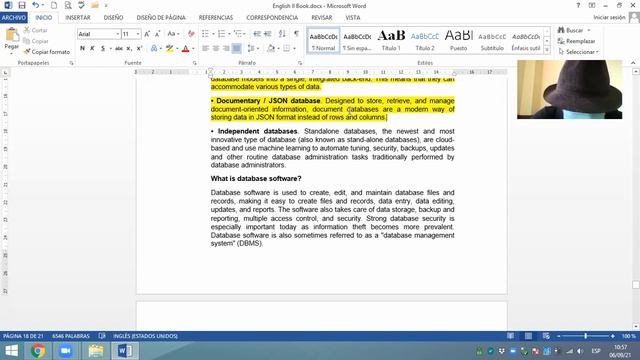
Task: Center align text
Action: click(216, 49)
